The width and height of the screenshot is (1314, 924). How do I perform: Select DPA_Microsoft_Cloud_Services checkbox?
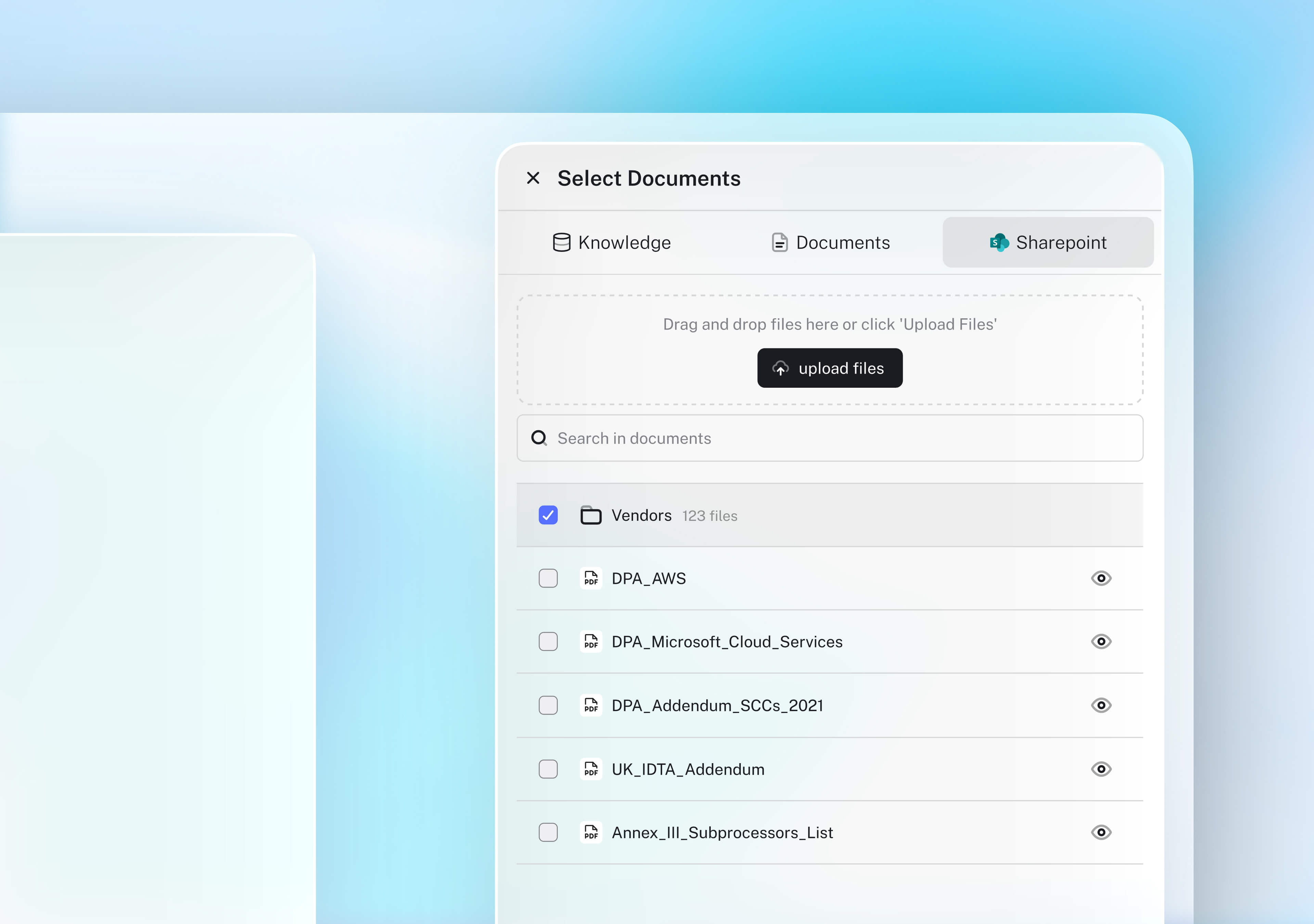(548, 641)
